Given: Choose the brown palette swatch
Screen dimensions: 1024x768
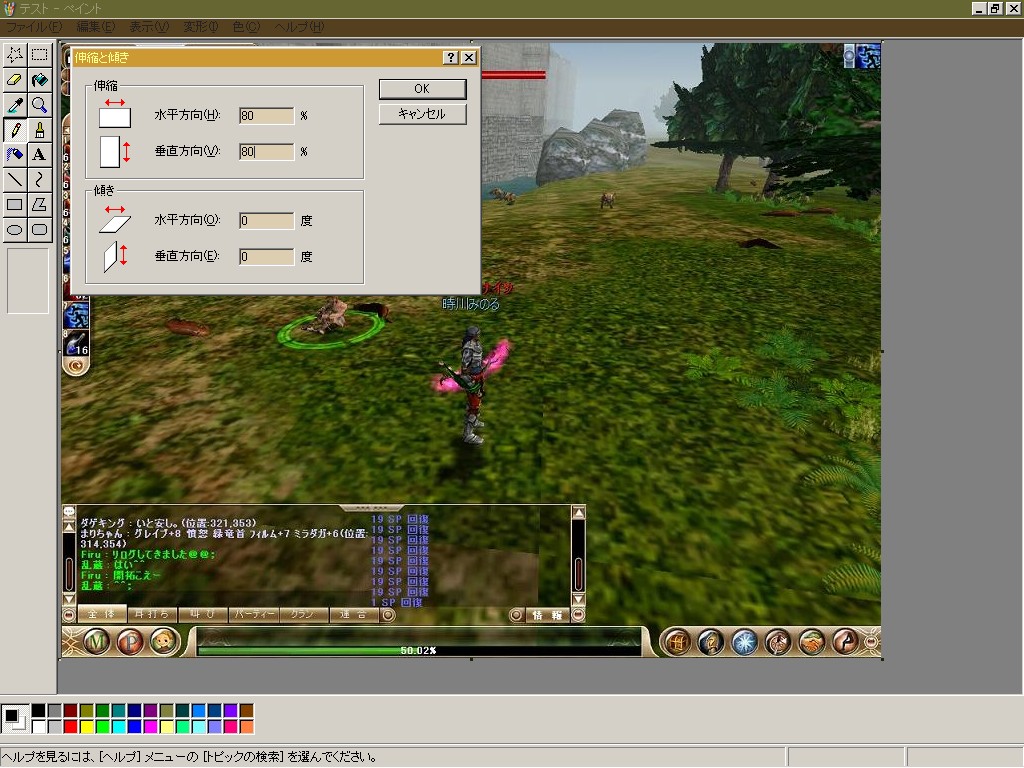Looking at the screenshot, I should click(247, 711).
